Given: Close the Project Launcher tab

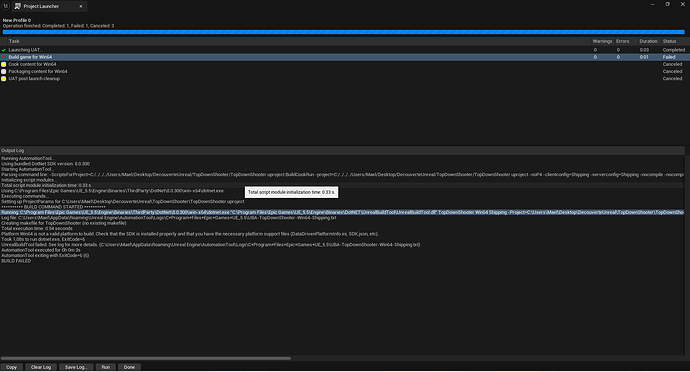Looking at the screenshot, I should point(81,6).
